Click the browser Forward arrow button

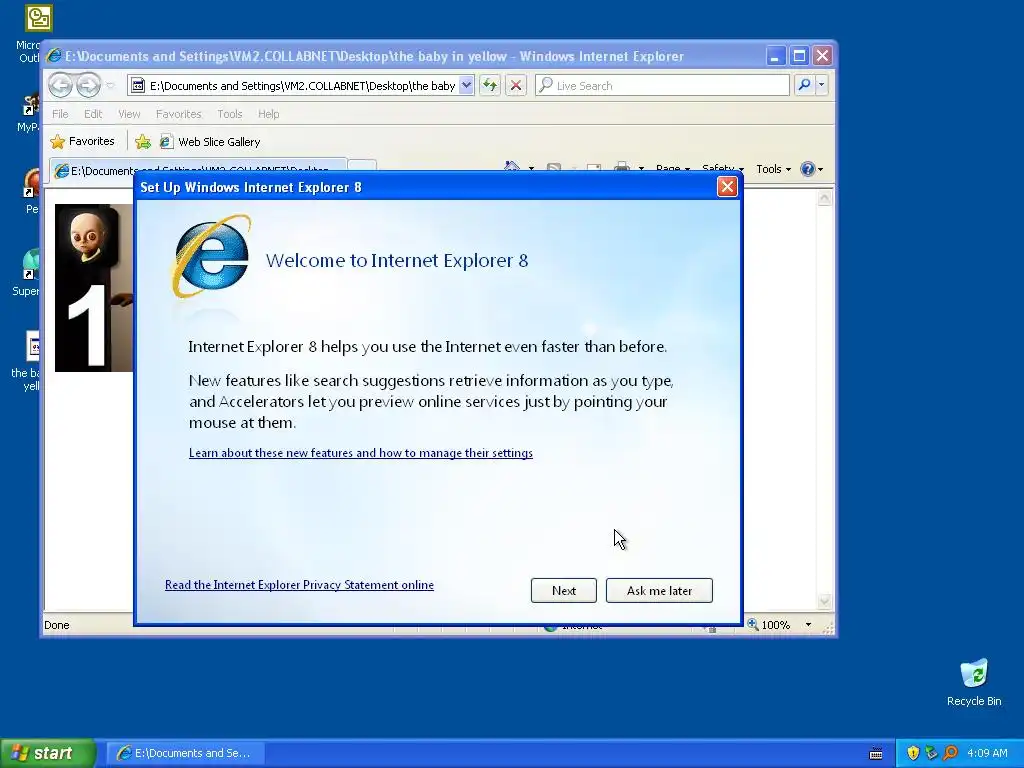click(x=89, y=85)
